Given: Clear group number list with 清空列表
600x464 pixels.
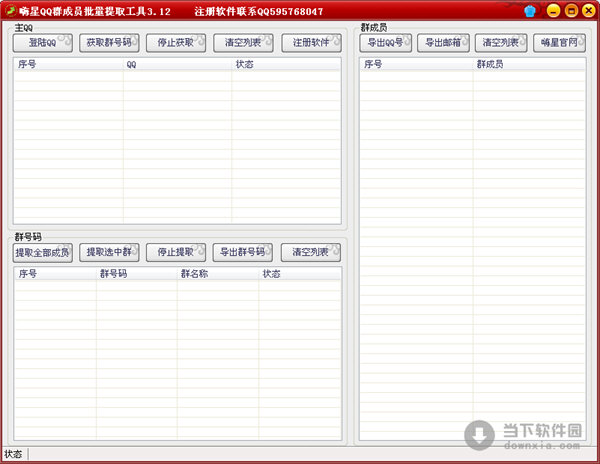Looking at the screenshot, I should pos(311,252).
